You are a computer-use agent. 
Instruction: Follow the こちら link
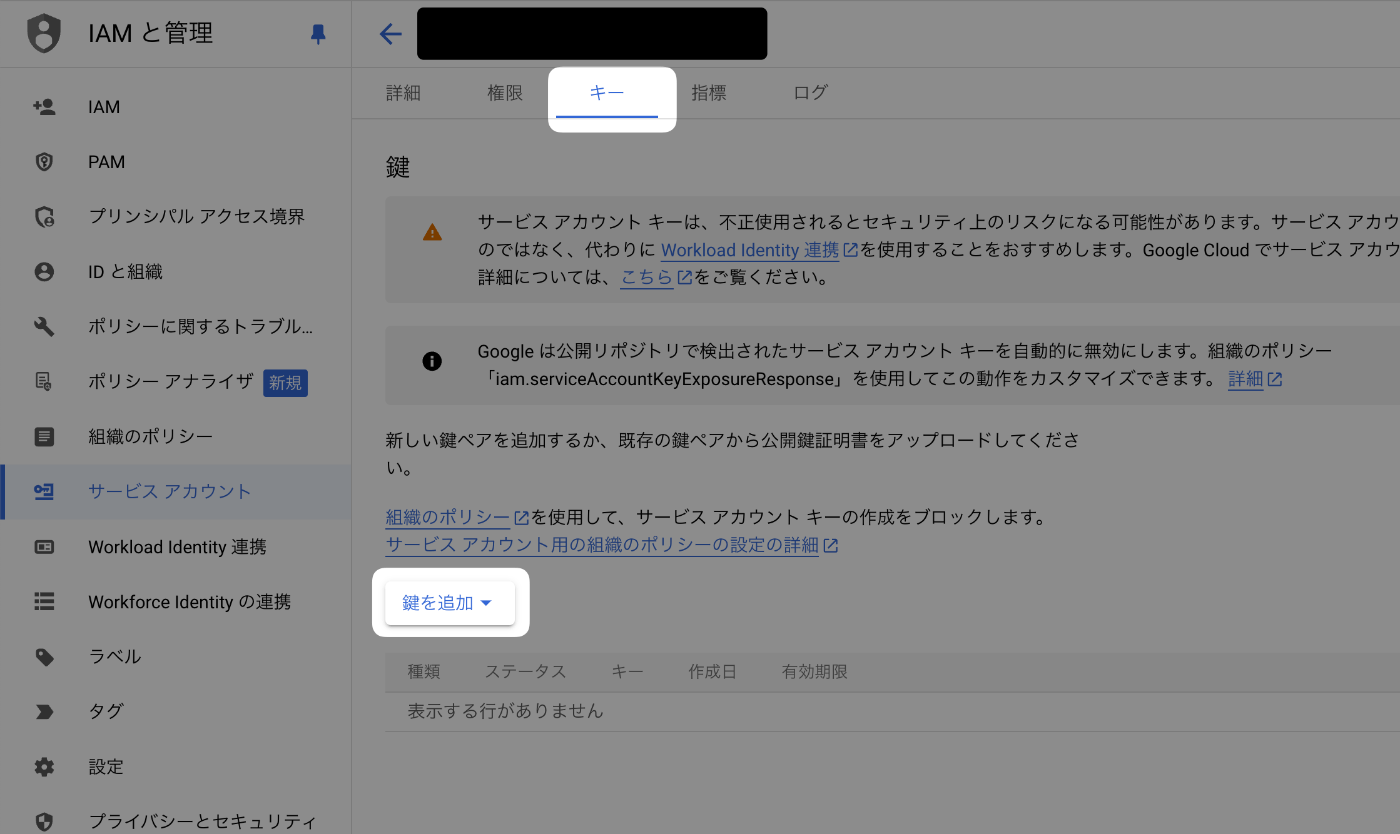coord(647,278)
